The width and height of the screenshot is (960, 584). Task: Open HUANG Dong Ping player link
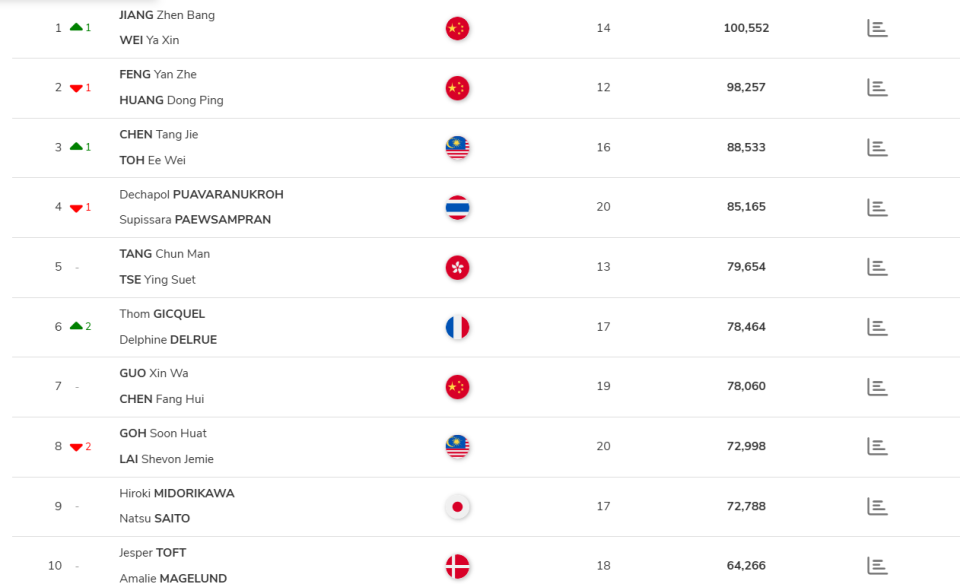171,100
